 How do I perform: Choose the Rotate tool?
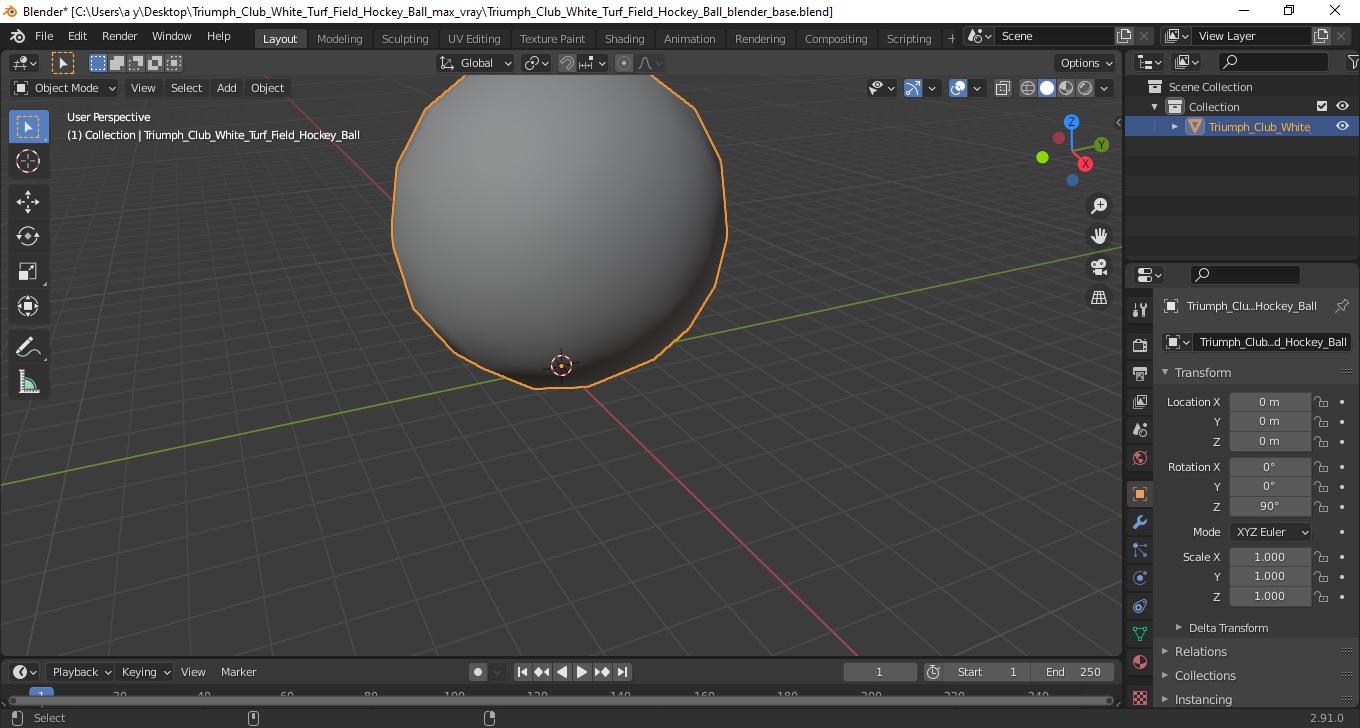(x=28, y=236)
